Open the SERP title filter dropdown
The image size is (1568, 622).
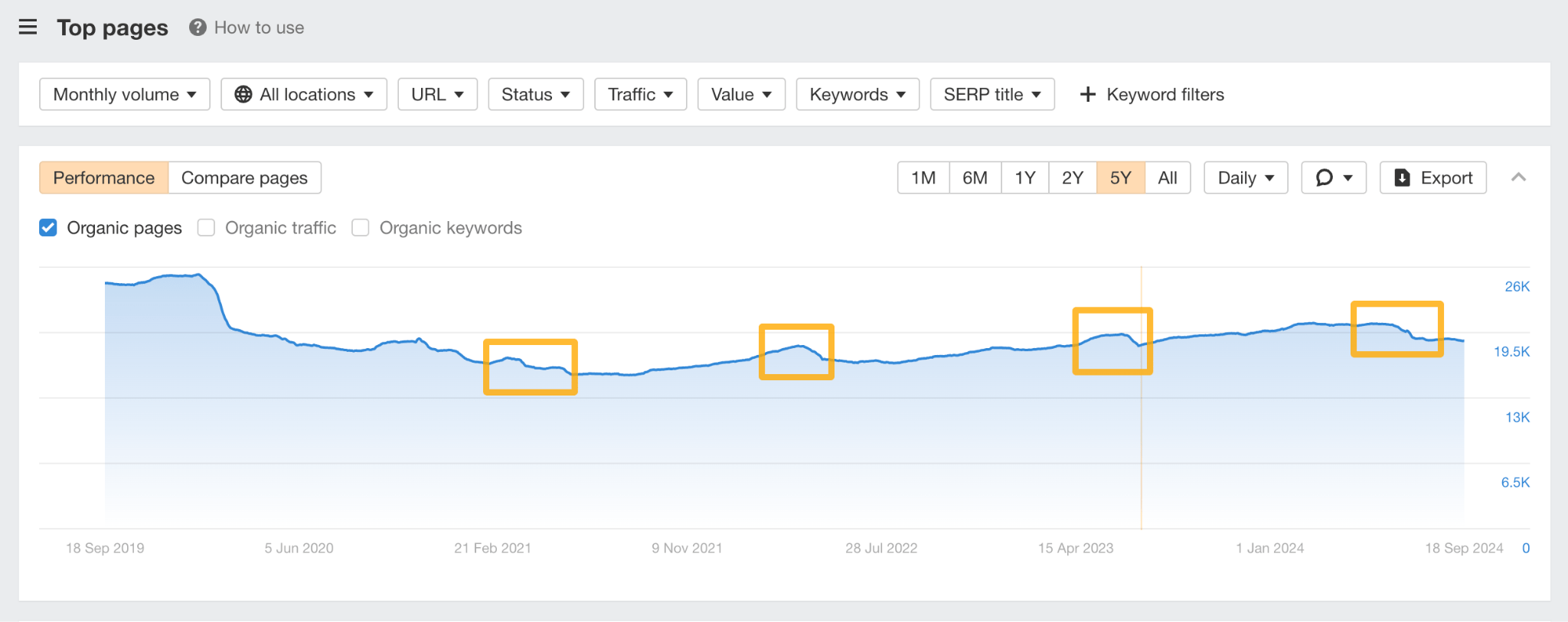point(991,94)
